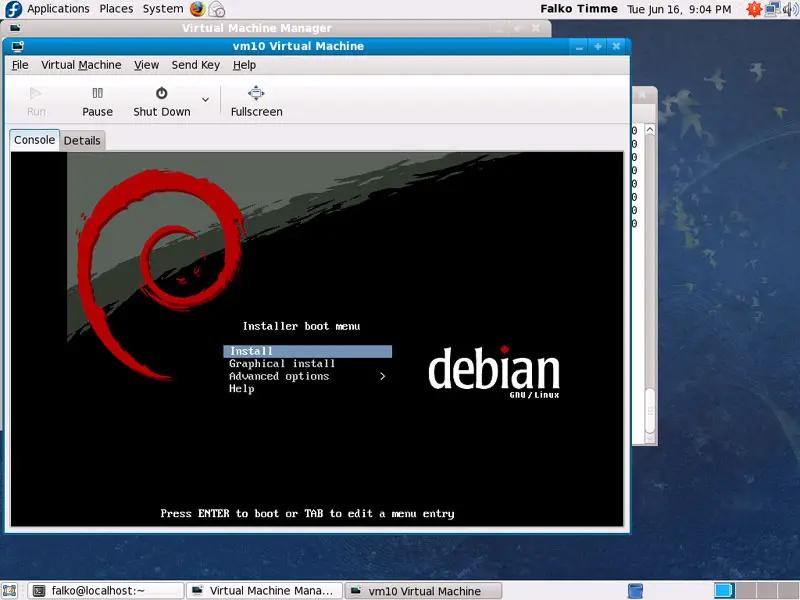Select Graphical install in boot menu

coord(282,364)
